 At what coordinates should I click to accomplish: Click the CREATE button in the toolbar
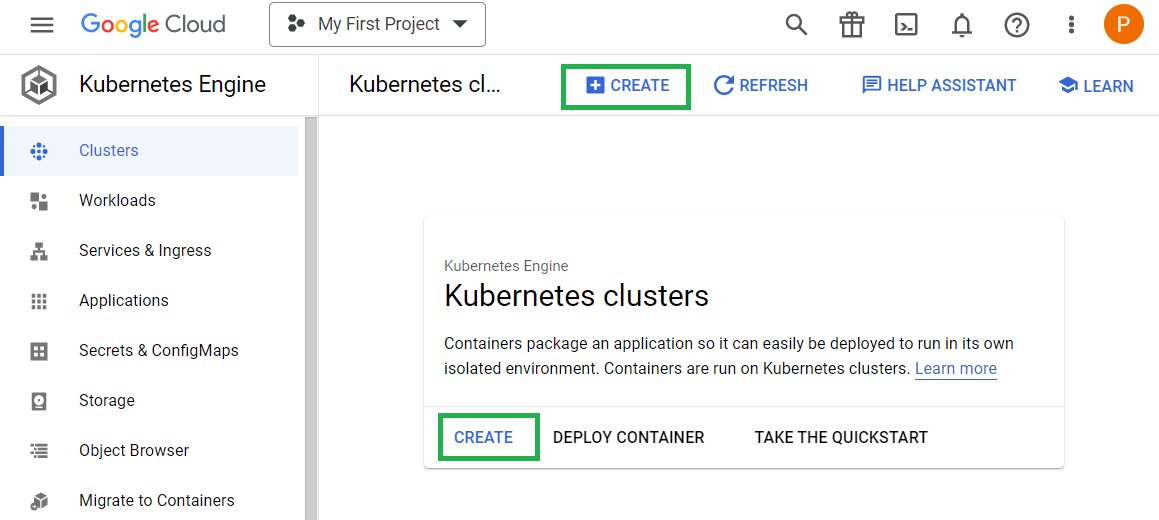click(x=626, y=86)
